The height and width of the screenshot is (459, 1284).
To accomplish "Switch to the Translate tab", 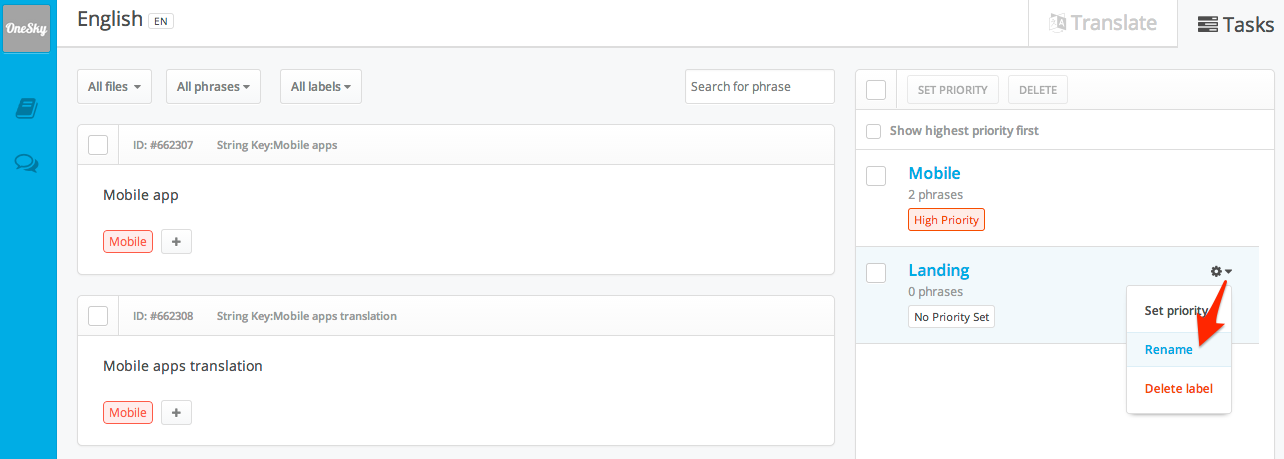I will (1103, 23).
